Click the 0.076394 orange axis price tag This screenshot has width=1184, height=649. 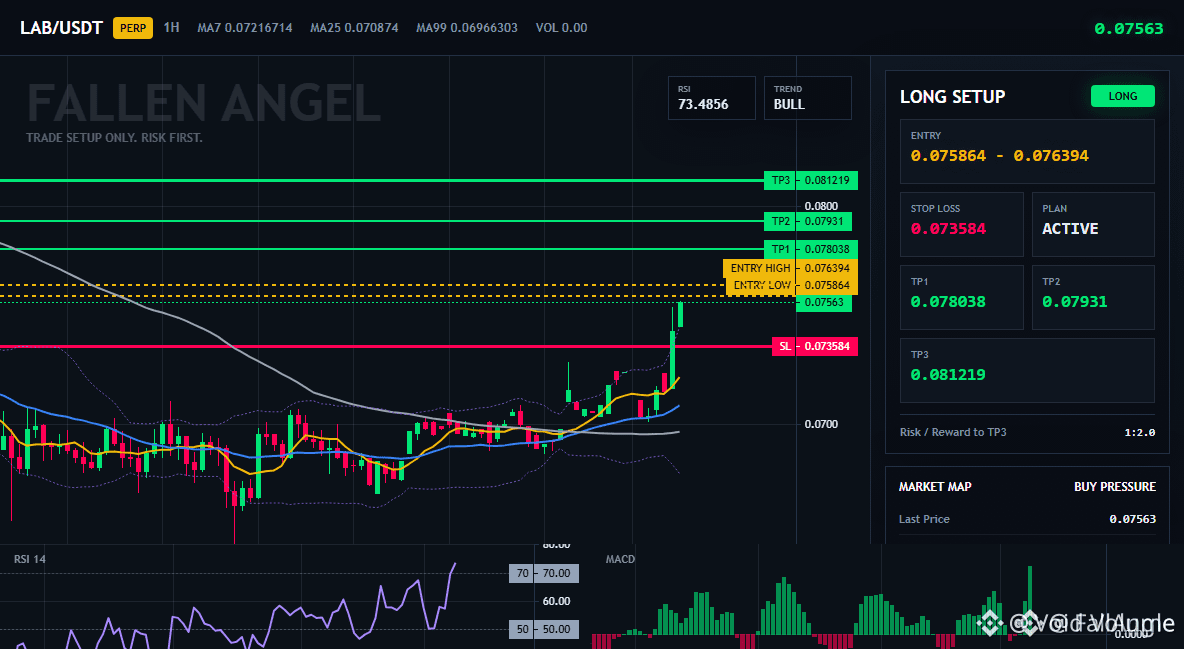pyautogui.click(x=827, y=268)
